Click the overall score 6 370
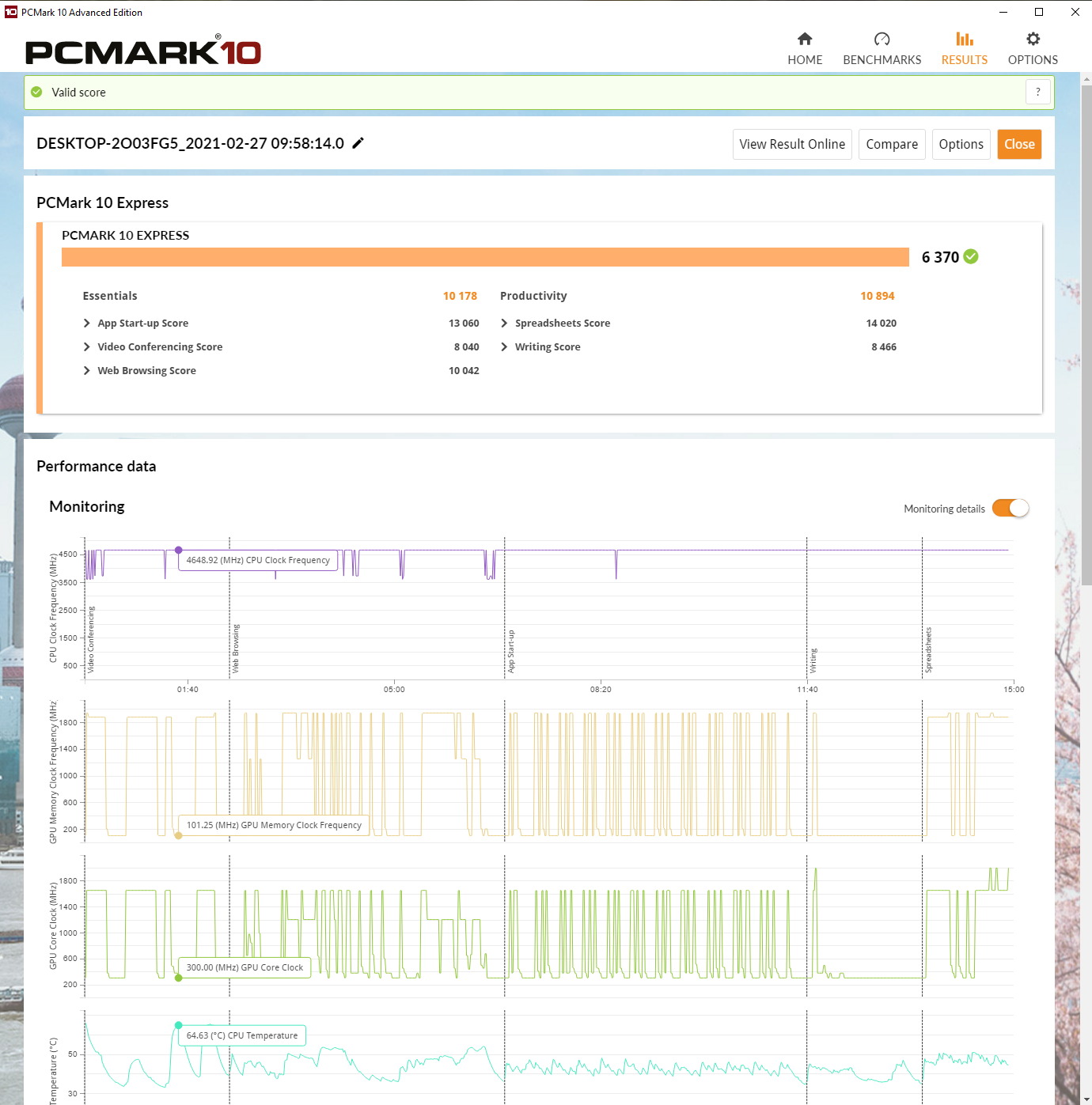Image resolution: width=1092 pixels, height=1105 pixels. point(940,257)
